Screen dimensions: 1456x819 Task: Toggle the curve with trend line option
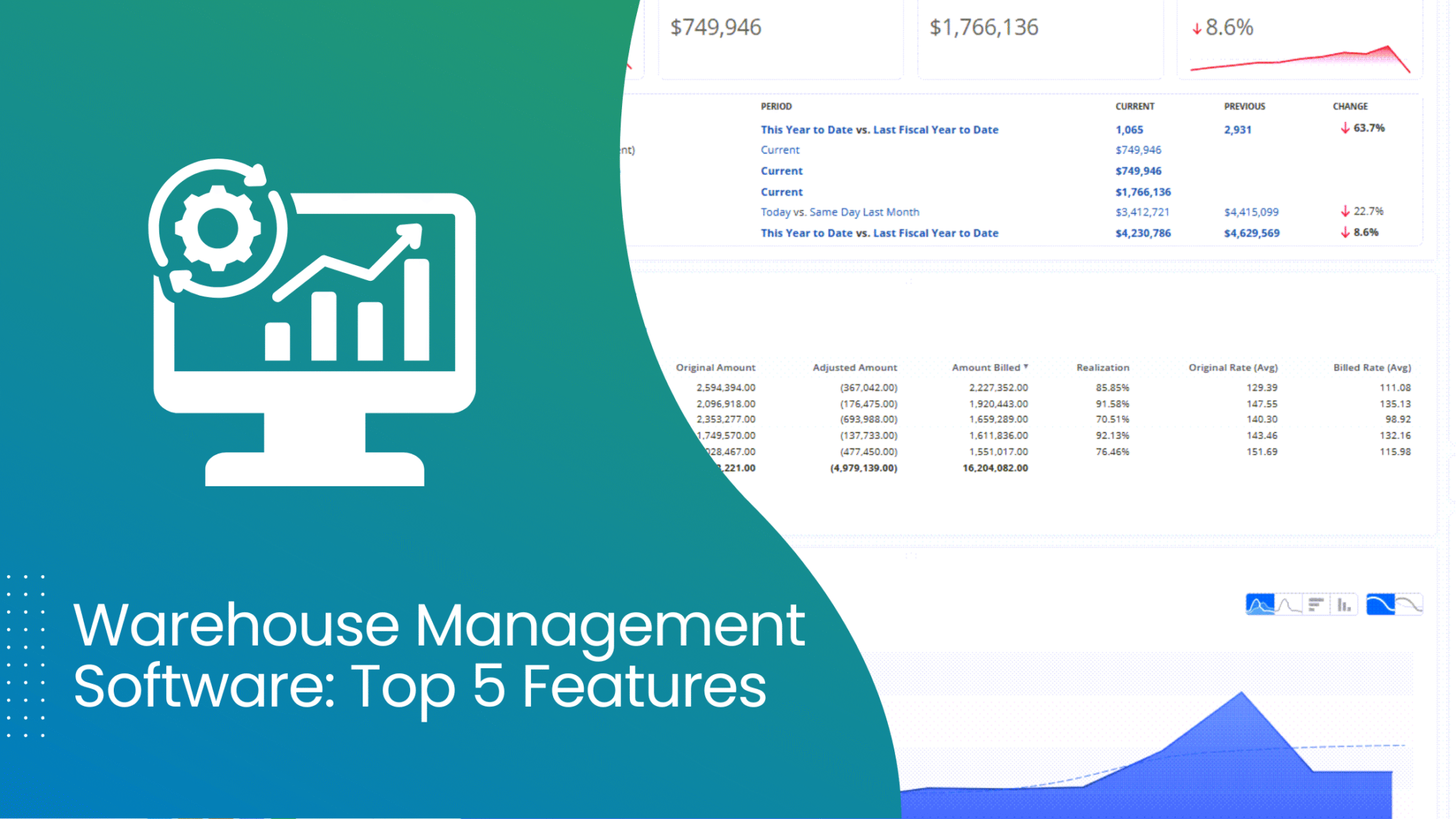(1408, 605)
